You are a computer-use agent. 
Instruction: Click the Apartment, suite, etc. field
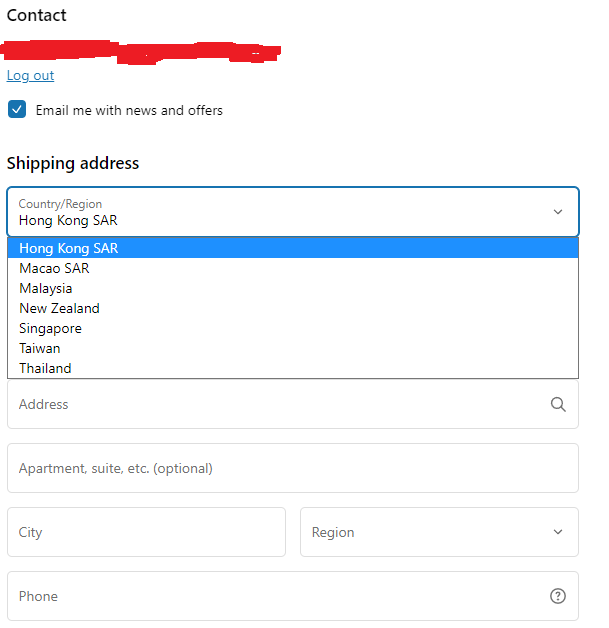tap(293, 468)
